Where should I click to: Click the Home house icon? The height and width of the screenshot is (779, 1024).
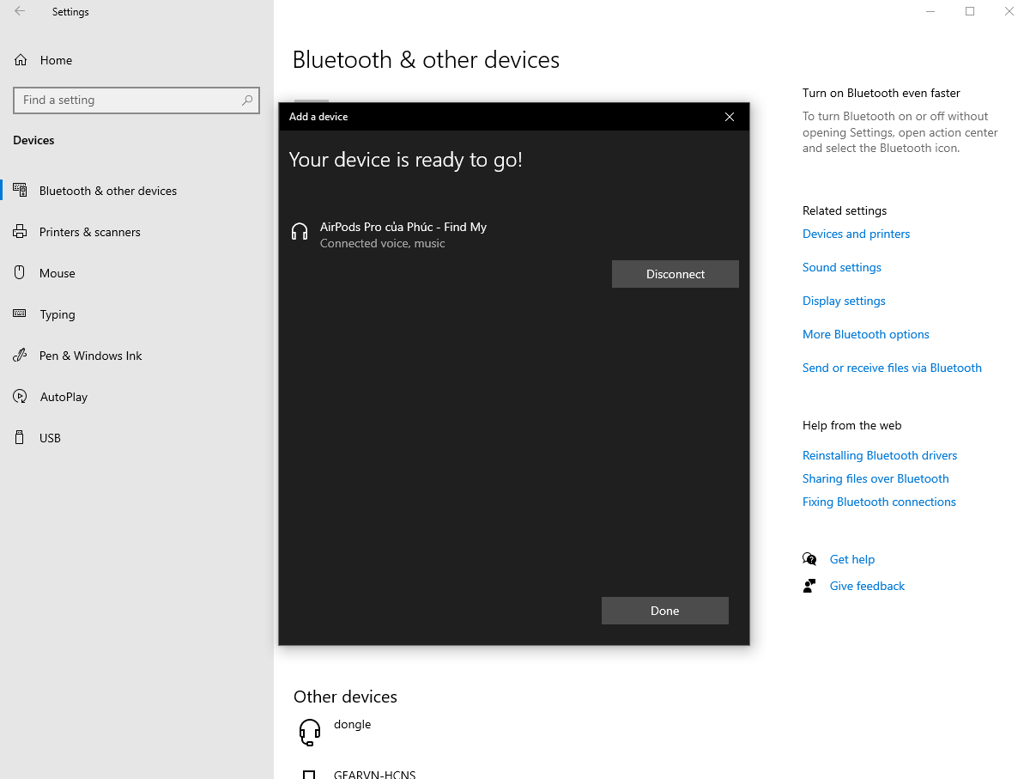pyautogui.click(x=21, y=60)
